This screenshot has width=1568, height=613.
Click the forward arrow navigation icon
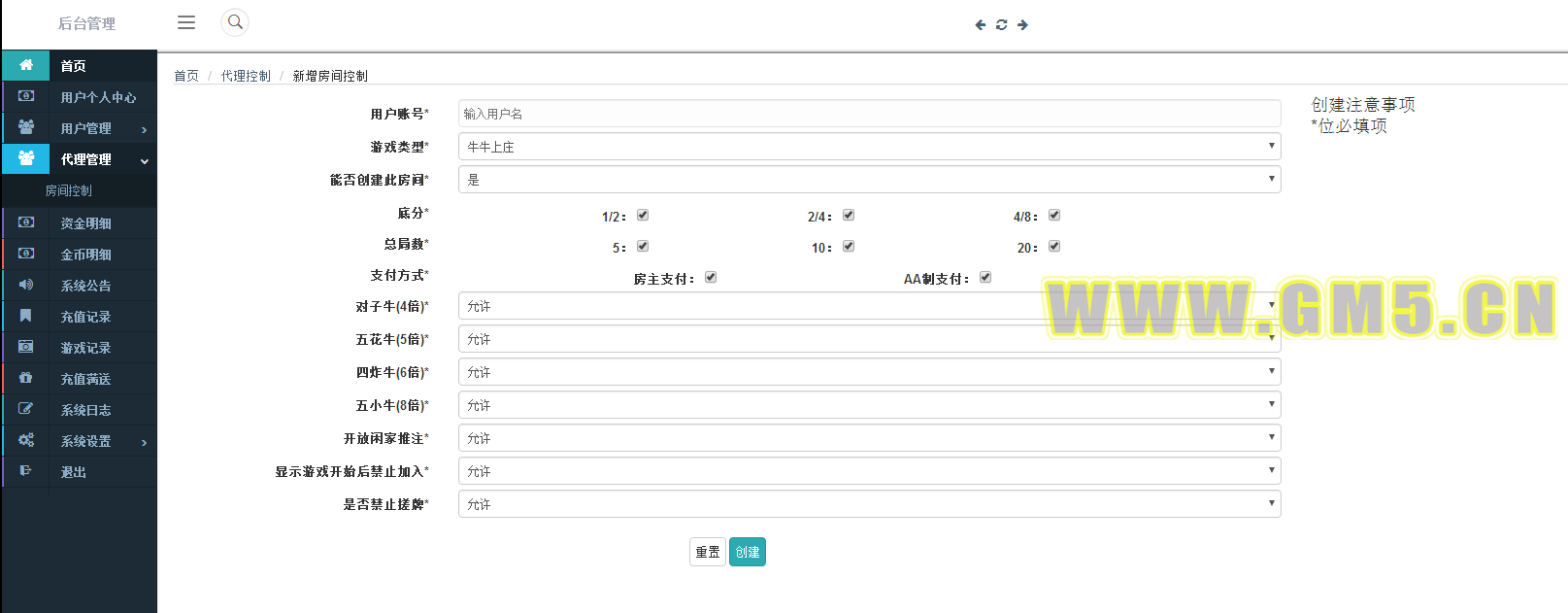pos(1022,25)
